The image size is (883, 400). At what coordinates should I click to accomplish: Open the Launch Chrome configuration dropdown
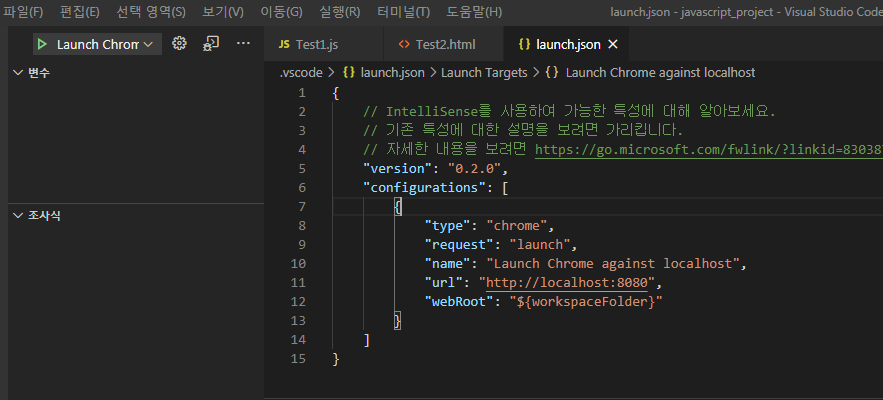(97, 45)
